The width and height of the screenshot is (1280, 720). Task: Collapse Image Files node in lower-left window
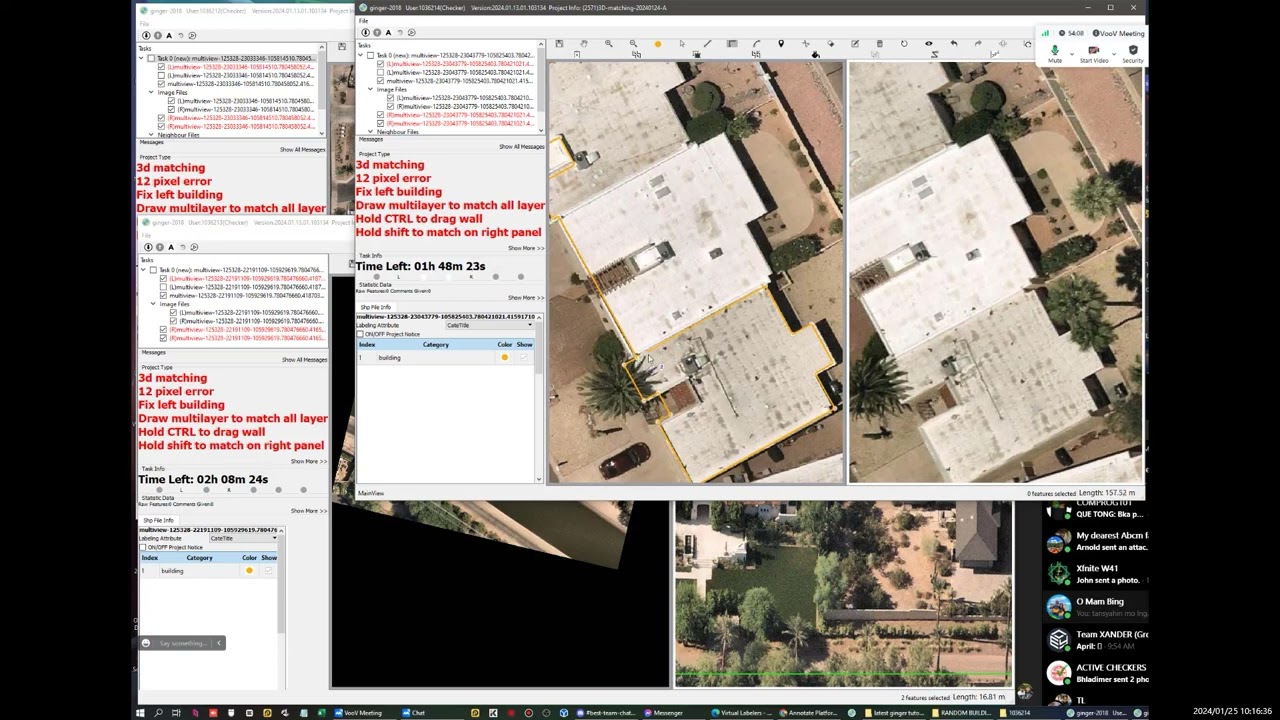153,304
